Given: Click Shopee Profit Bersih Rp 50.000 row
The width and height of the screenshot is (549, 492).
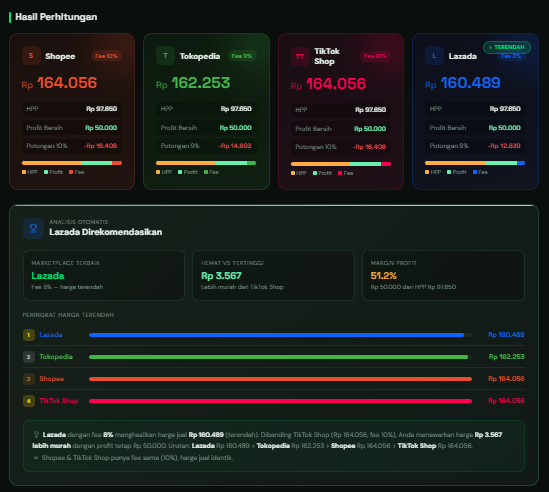Looking at the screenshot, I should pos(72,128).
